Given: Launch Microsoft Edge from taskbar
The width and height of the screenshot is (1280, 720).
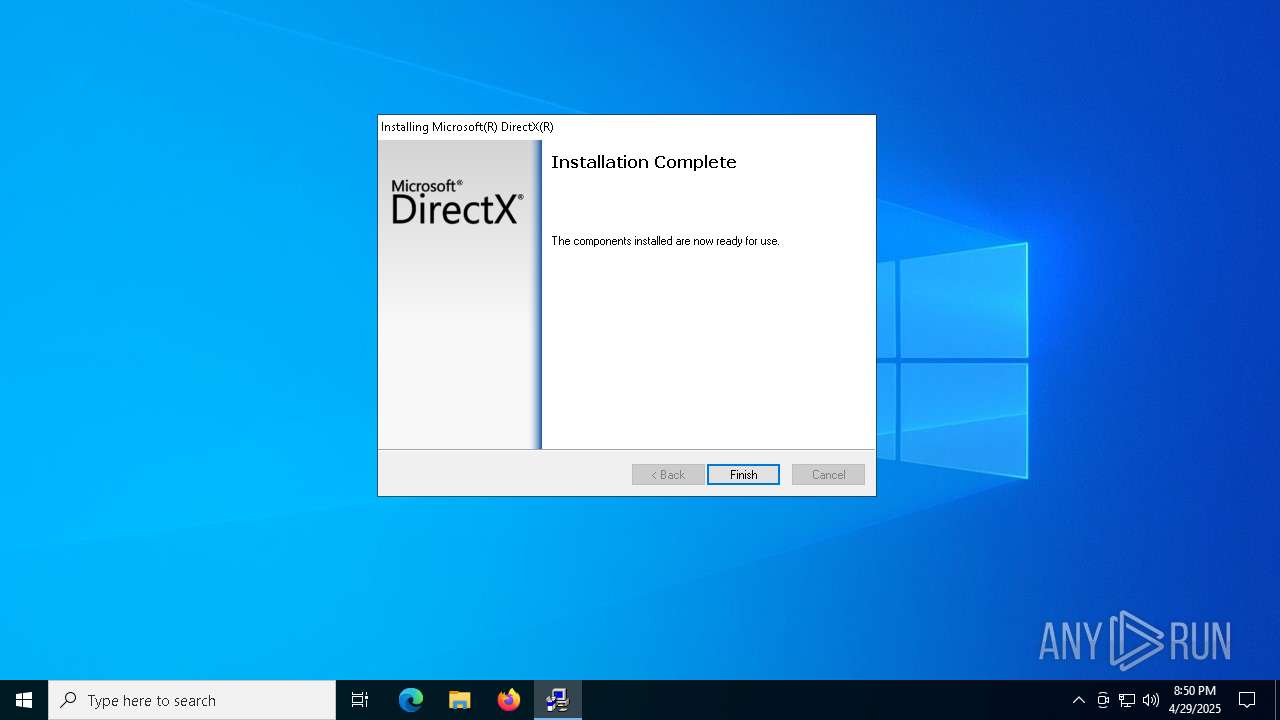Looking at the screenshot, I should (x=411, y=700).
